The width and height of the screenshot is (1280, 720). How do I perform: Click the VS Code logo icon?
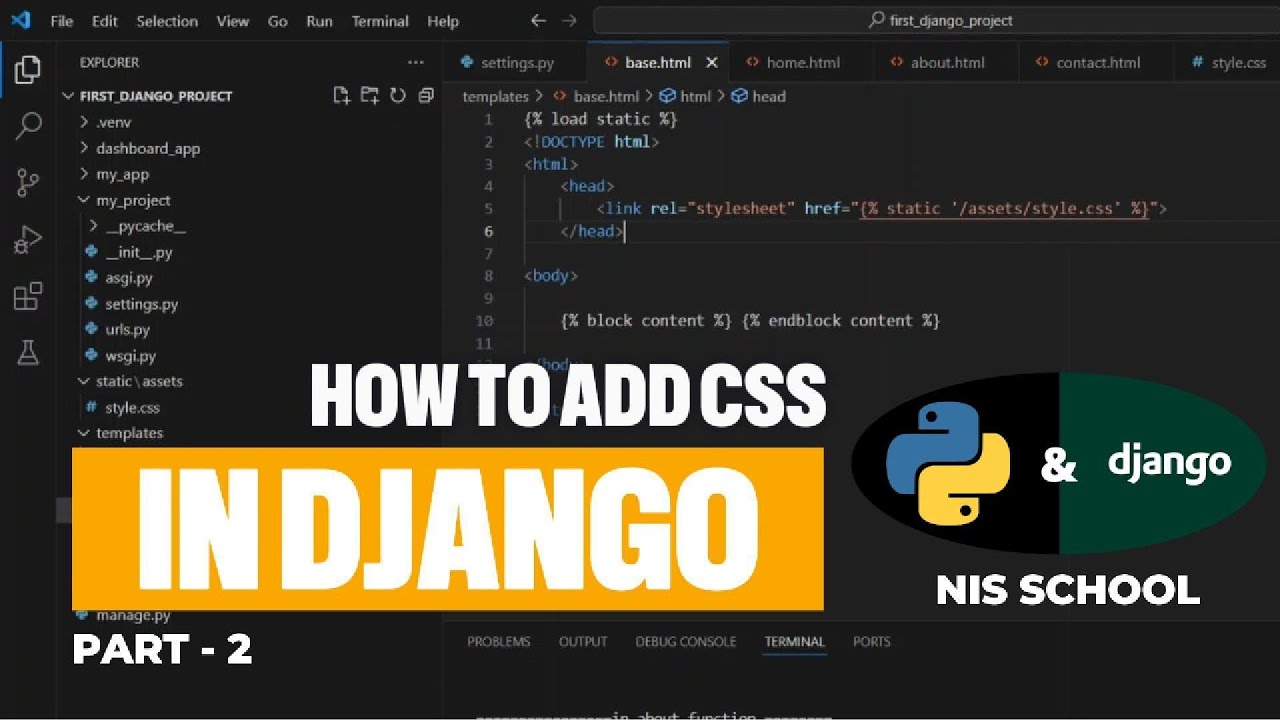pos(21,20)
